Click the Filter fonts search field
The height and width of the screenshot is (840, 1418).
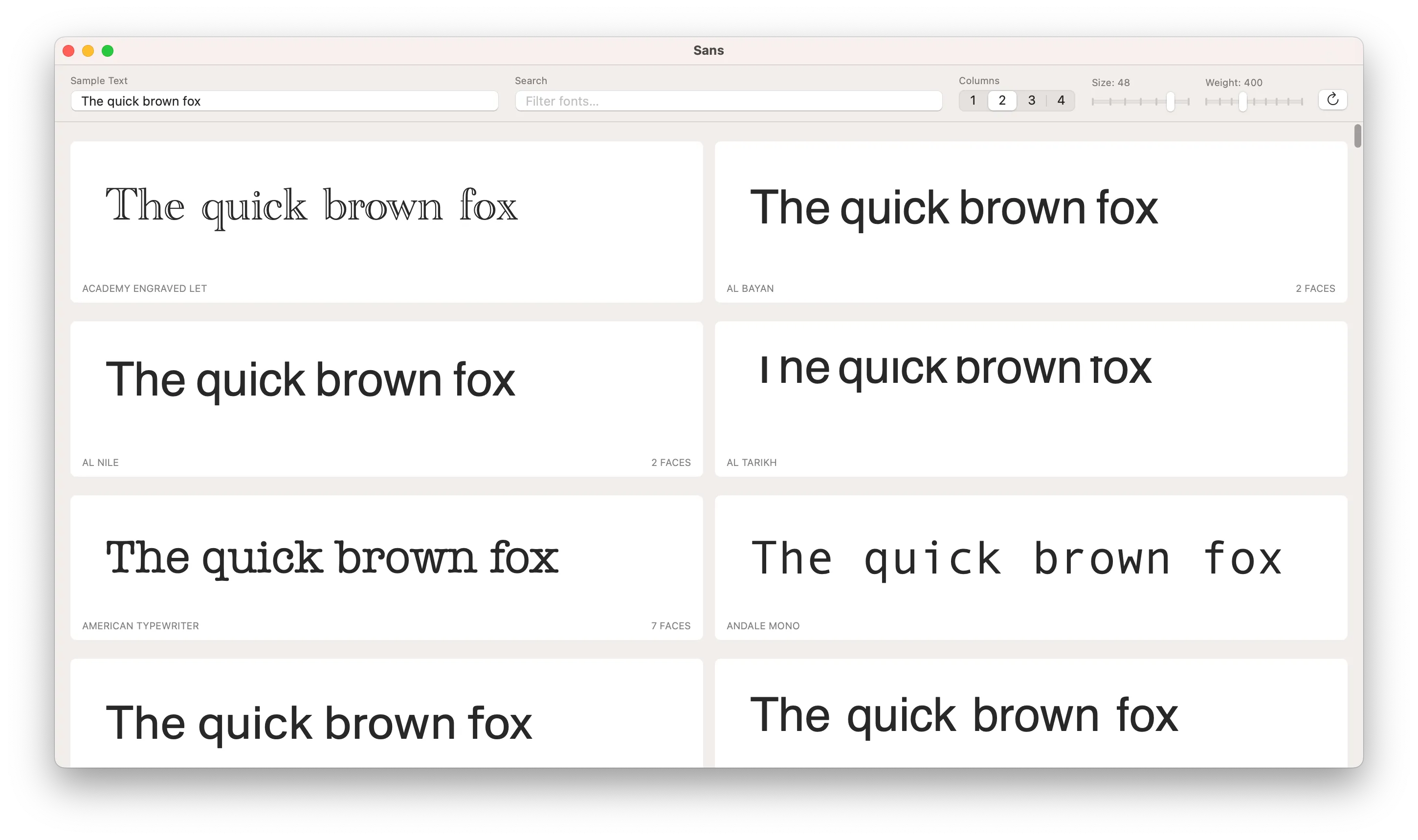[x=729, y=101]
